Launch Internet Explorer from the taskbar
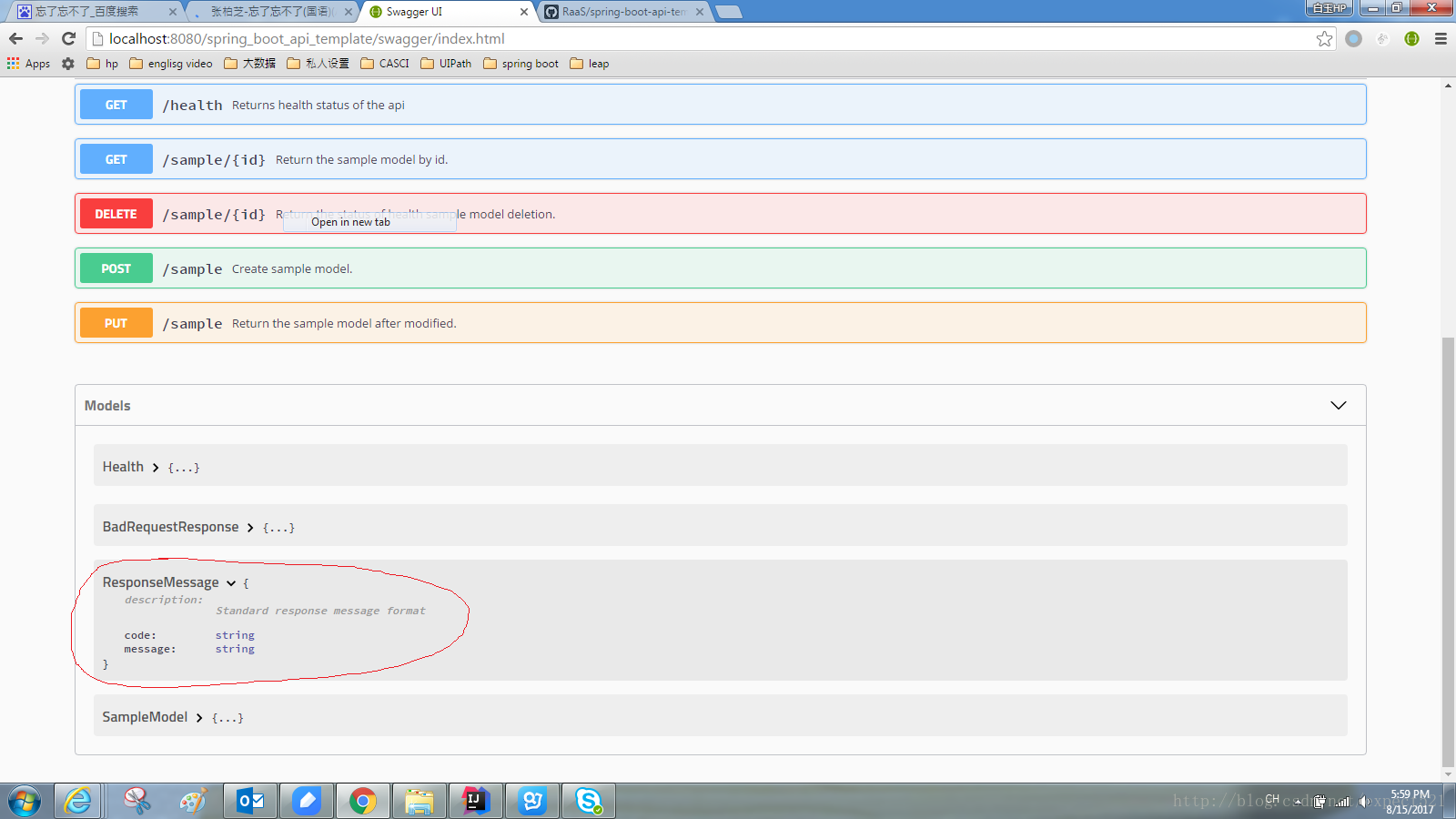 point(78,801)
